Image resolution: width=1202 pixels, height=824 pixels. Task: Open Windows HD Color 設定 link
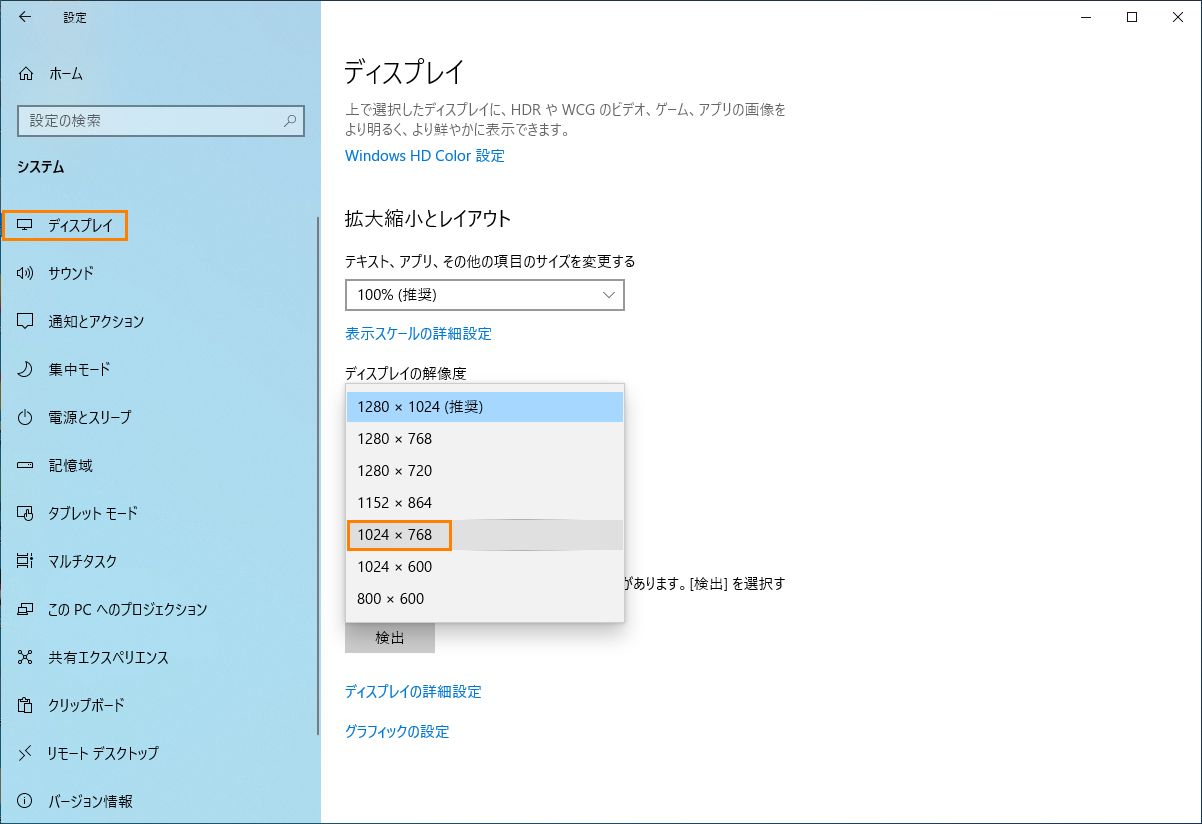pyautogui.click(x=424, y=156)
